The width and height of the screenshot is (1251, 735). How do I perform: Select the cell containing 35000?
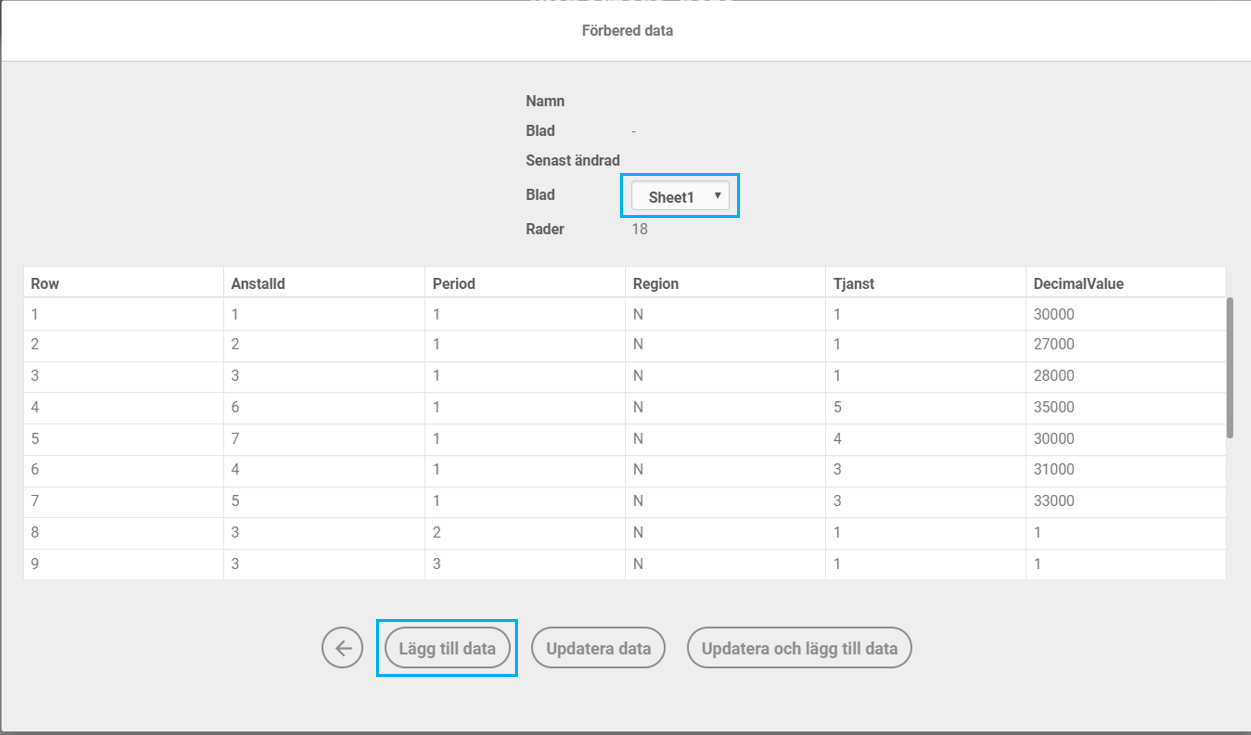(x=1054, y=407)
